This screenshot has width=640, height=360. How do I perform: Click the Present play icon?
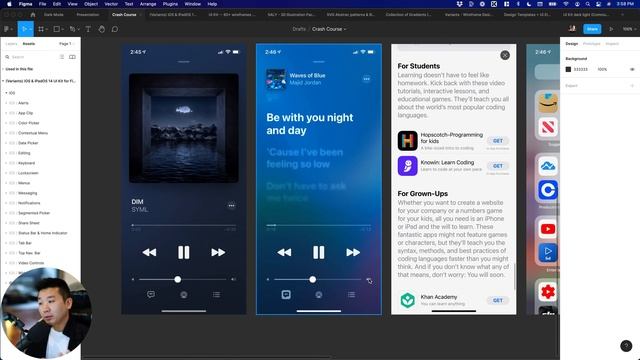coord(611,29)
